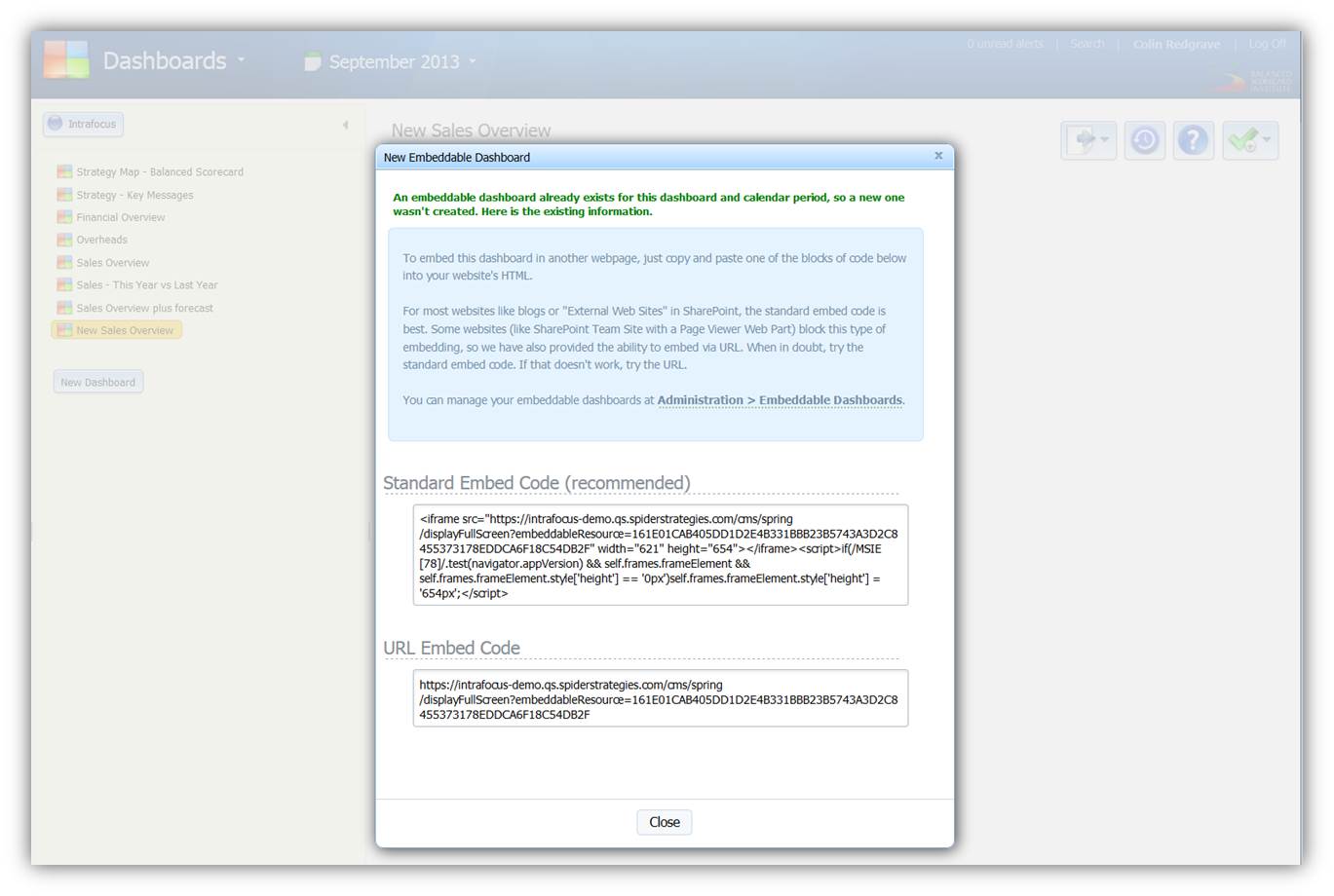Image resolution: width=1334 pixels, height=896 pixels.
Task: Open the Dashboards section dropdown
Action: click(x=173, y=60)
